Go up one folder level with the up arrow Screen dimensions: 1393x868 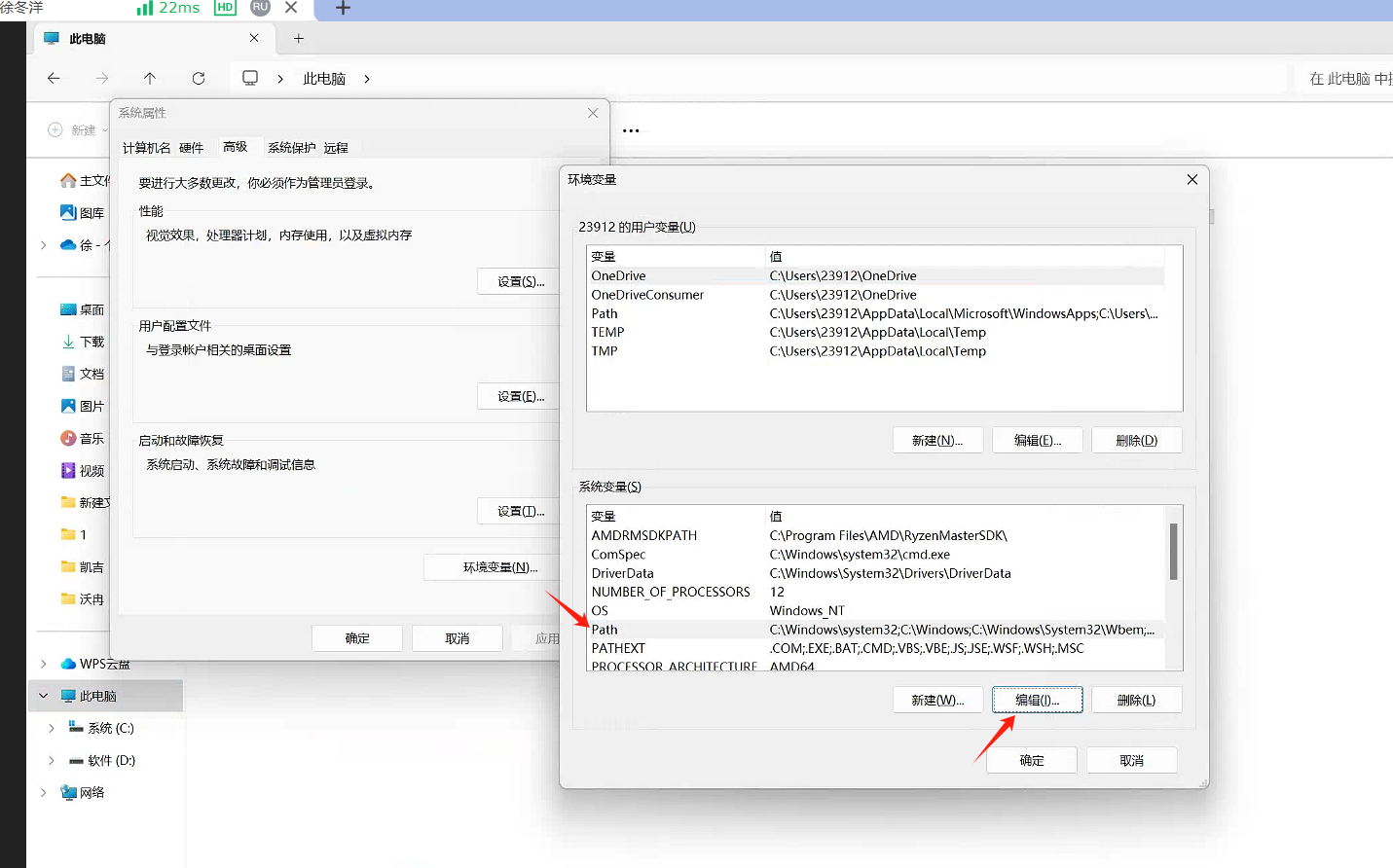[x=150, y=78]
